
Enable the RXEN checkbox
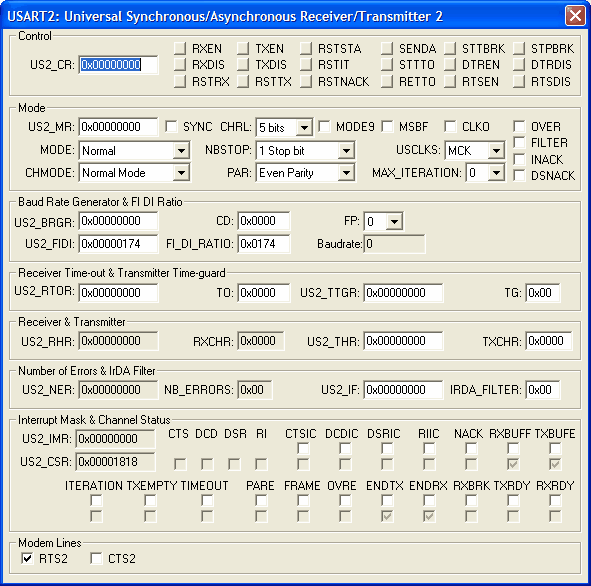click(180, 49)
